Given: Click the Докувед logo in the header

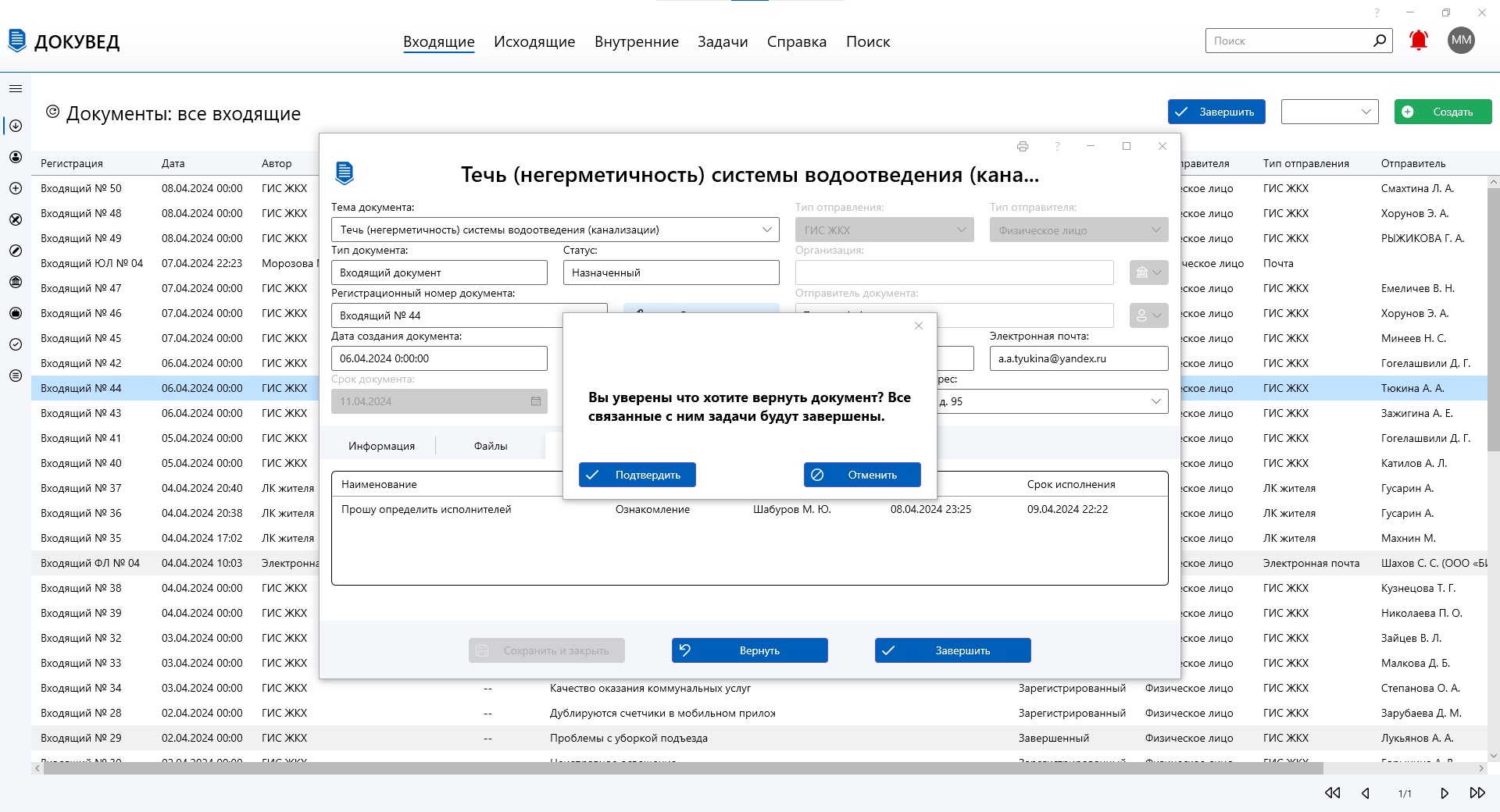Looking at the screenshot, I should [x=64, y=41].
